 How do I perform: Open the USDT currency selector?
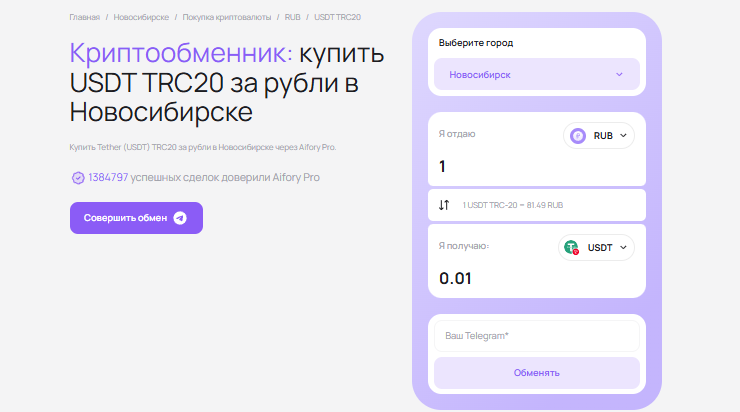pyautogui.click(x=596, y=248)
